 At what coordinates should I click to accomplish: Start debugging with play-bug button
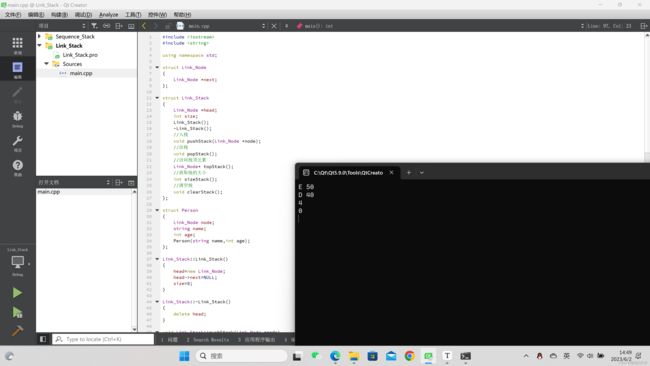pos(17,312)
